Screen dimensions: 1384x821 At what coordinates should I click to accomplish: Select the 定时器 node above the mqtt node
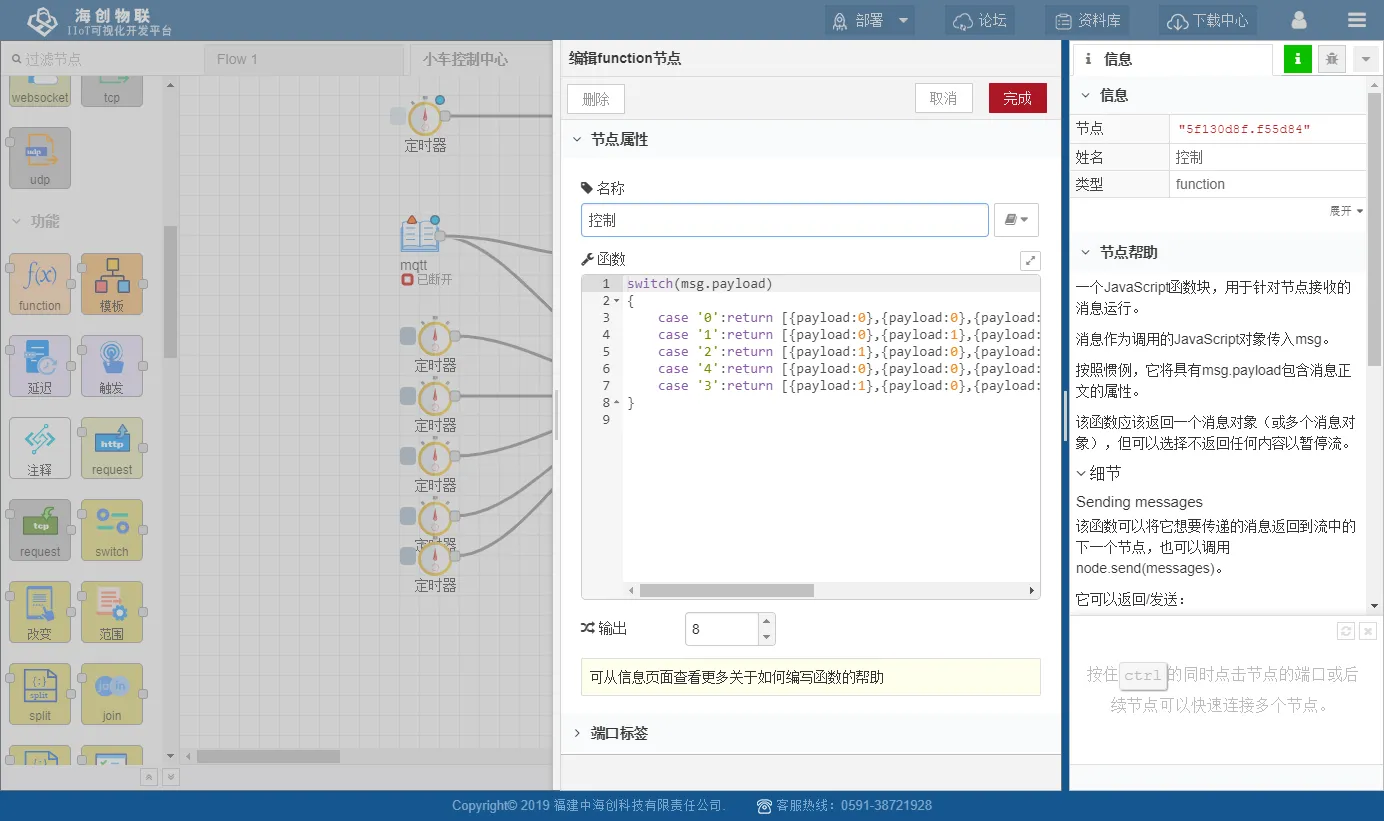pos(425,116)
